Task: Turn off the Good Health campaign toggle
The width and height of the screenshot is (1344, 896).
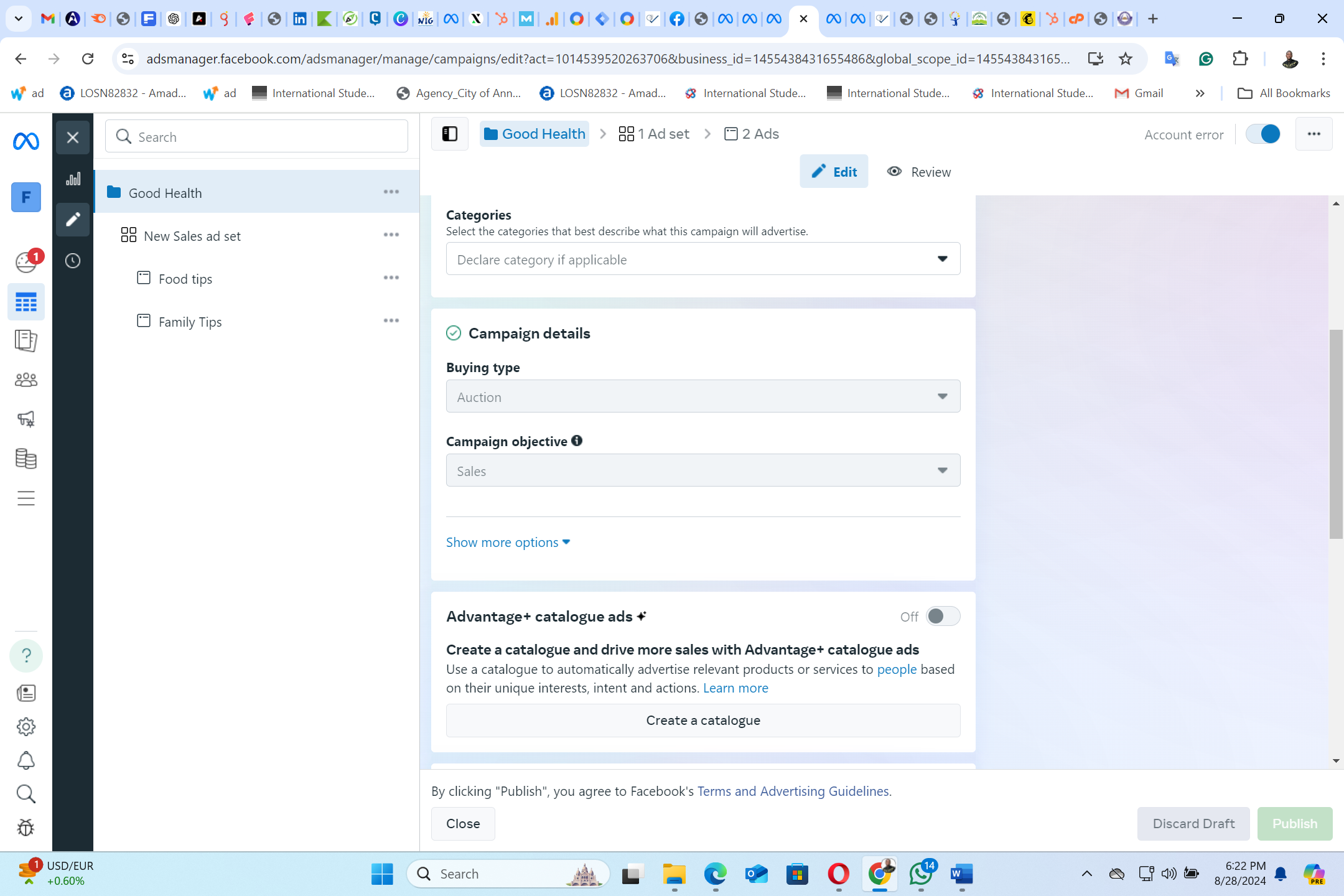Action: tap(1263, 134)
